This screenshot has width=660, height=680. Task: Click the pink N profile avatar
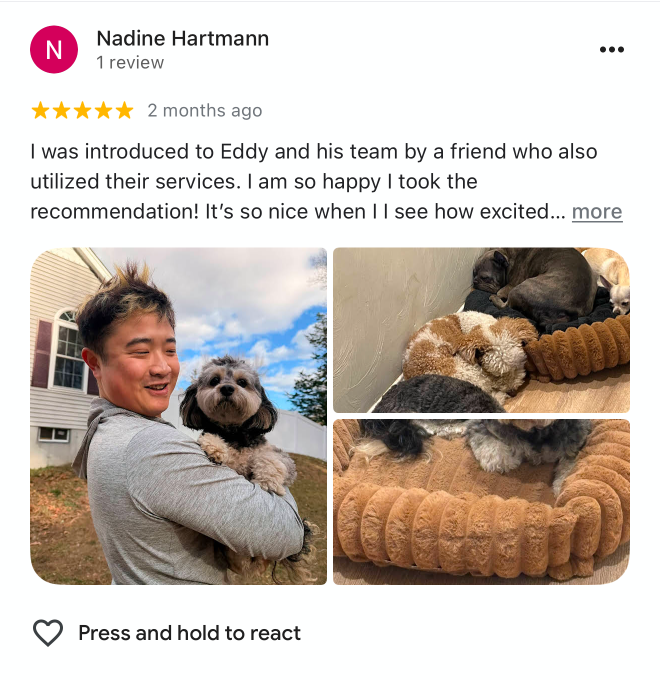point(54,49)
